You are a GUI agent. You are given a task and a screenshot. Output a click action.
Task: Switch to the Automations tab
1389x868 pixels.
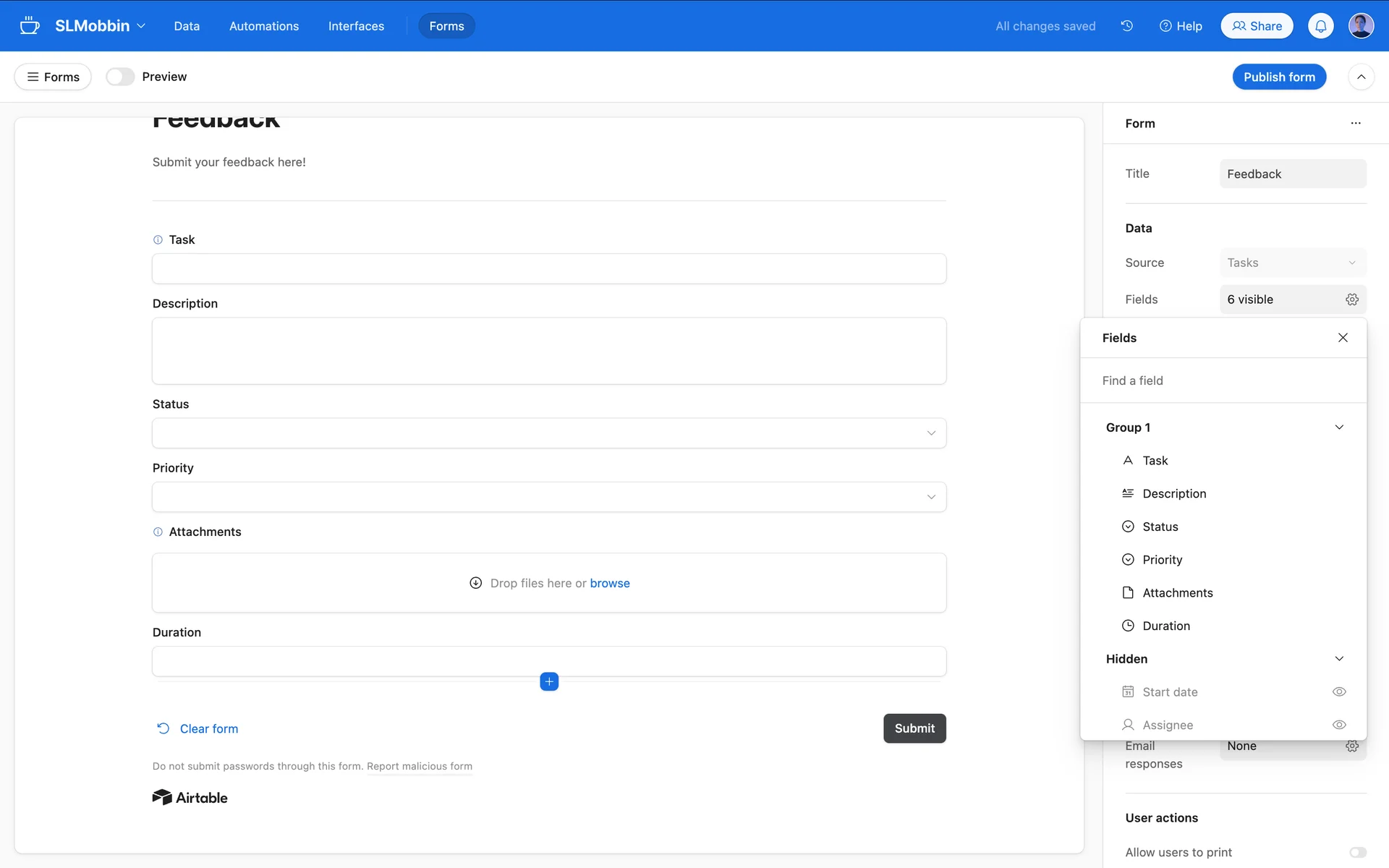[263, 26]
